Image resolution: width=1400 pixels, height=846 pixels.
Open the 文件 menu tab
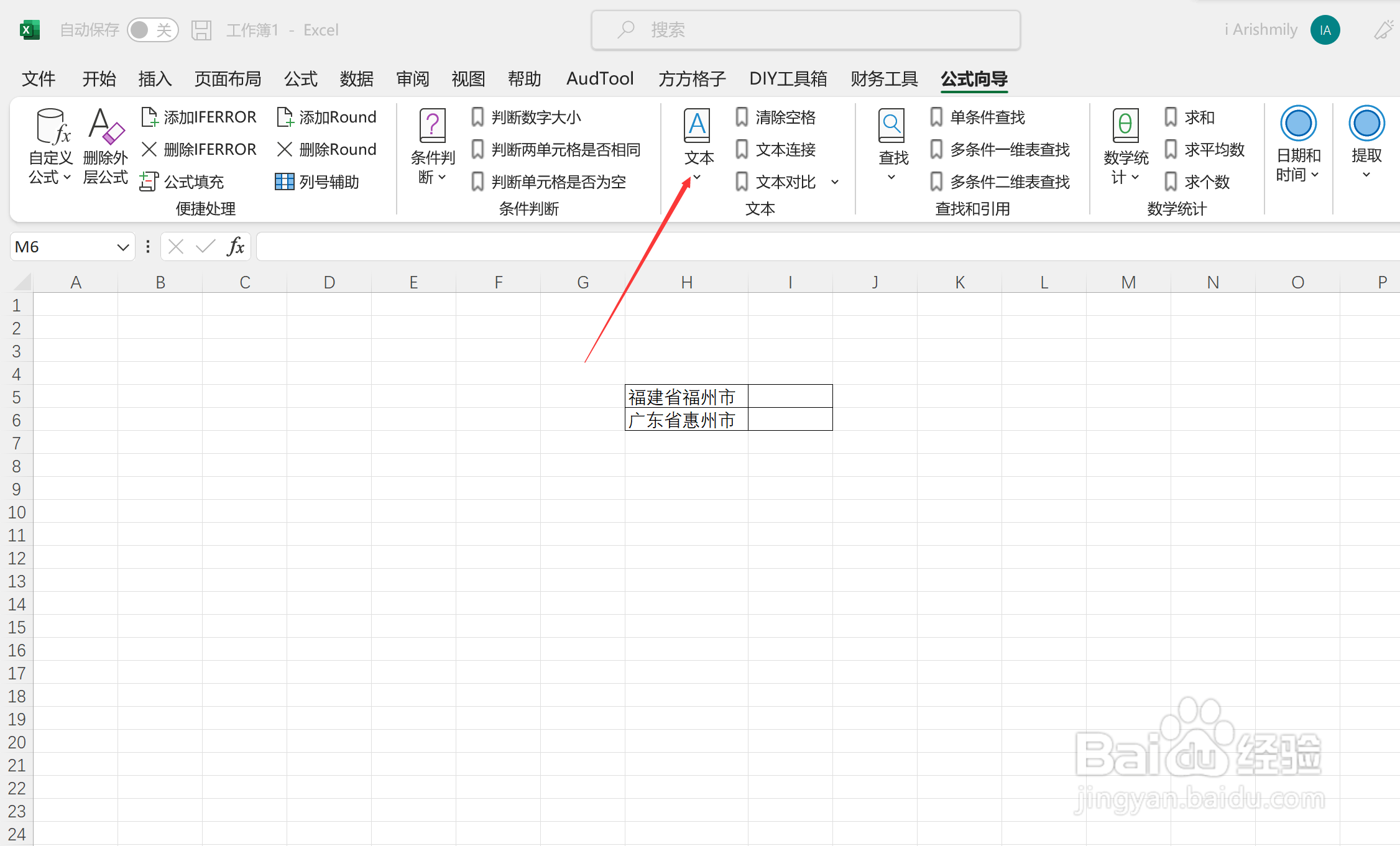(39, 79)
